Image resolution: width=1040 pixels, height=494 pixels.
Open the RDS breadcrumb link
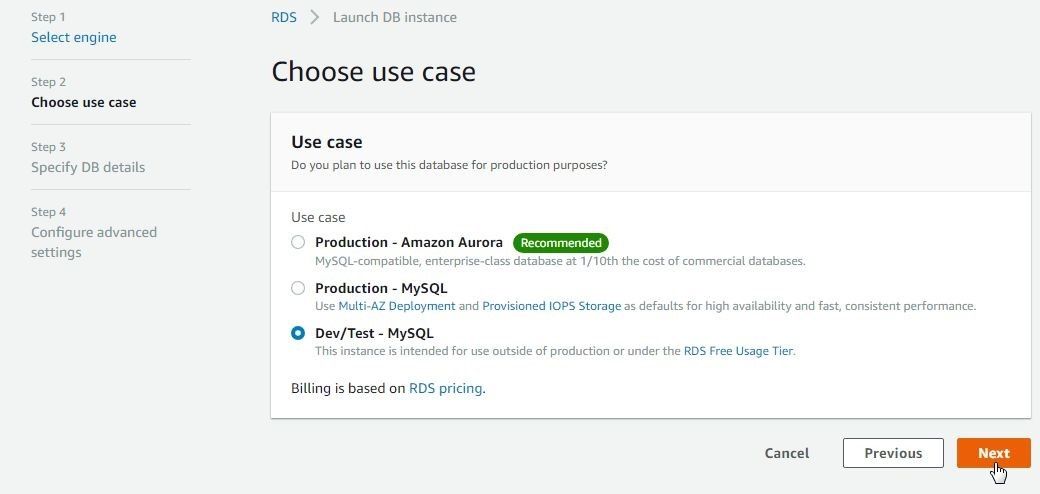[x=284, y=17]
